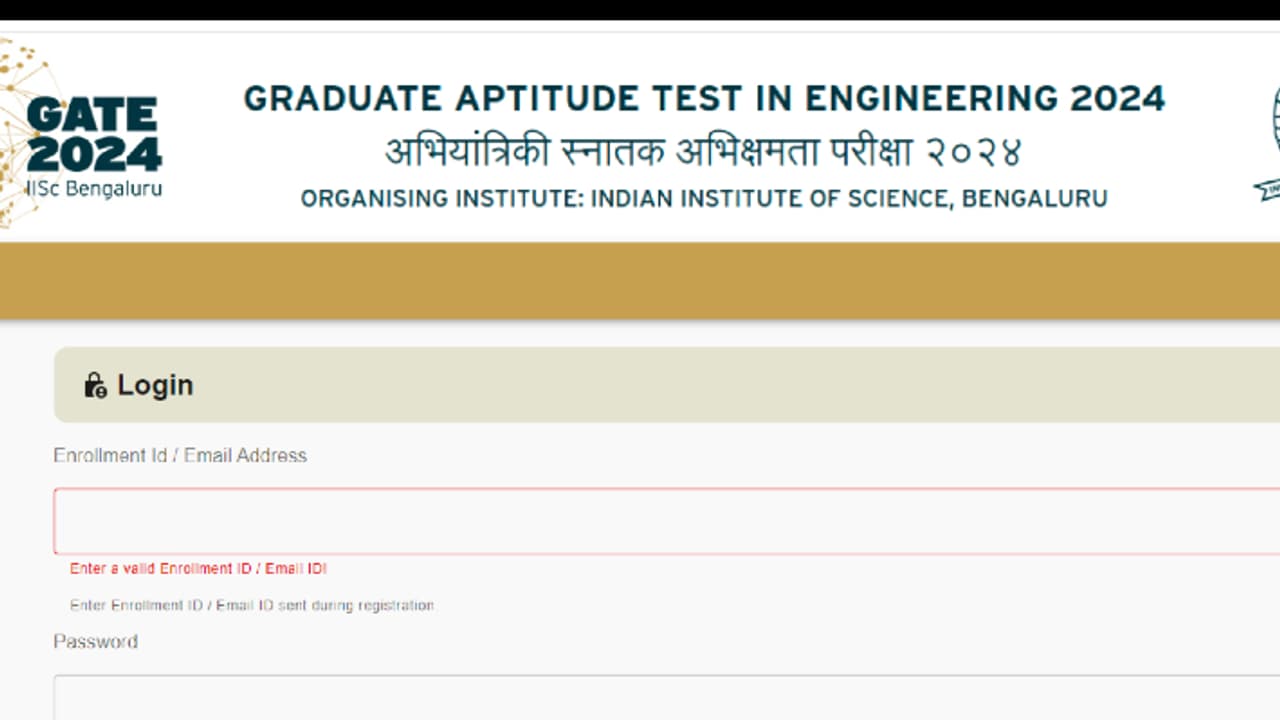Click the Hindi title line in the header

click(x=704, y=152)
